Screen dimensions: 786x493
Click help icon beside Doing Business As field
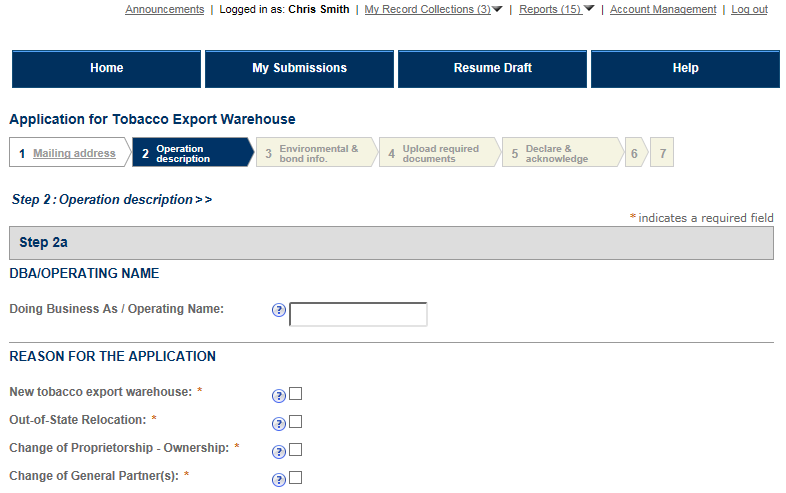279,311
